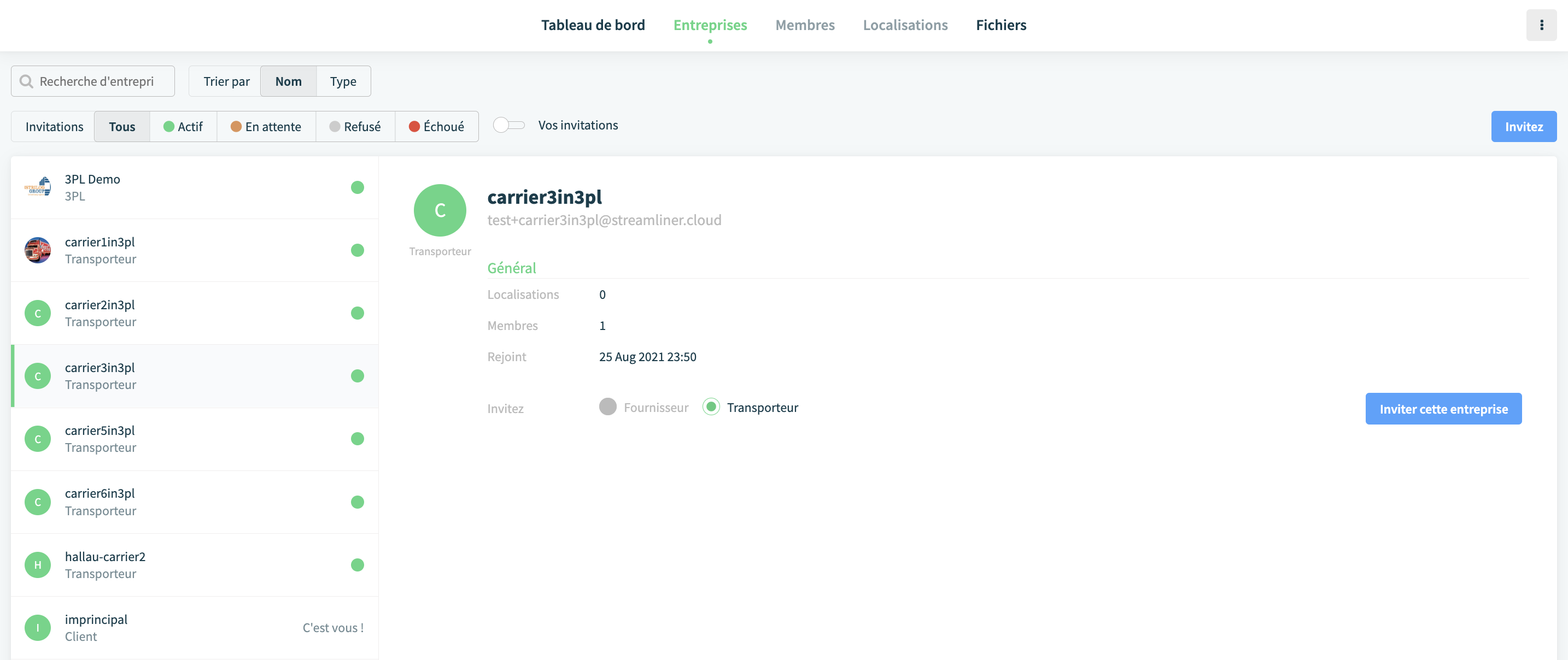Viewport: 1568px width, 660px height.
Task: Click the Général section heading
Action: (x=511, y=268)
